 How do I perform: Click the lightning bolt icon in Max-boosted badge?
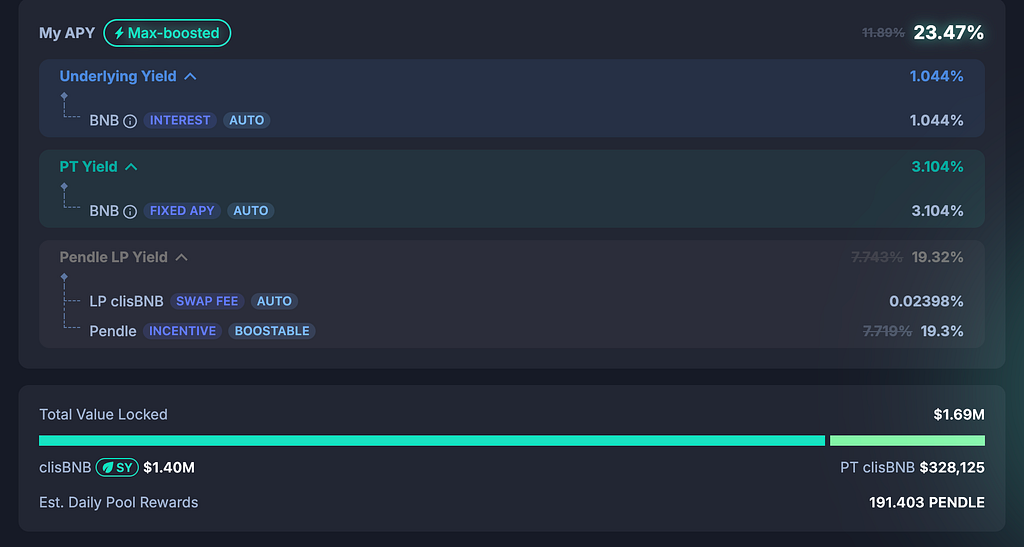pos(119,33)
